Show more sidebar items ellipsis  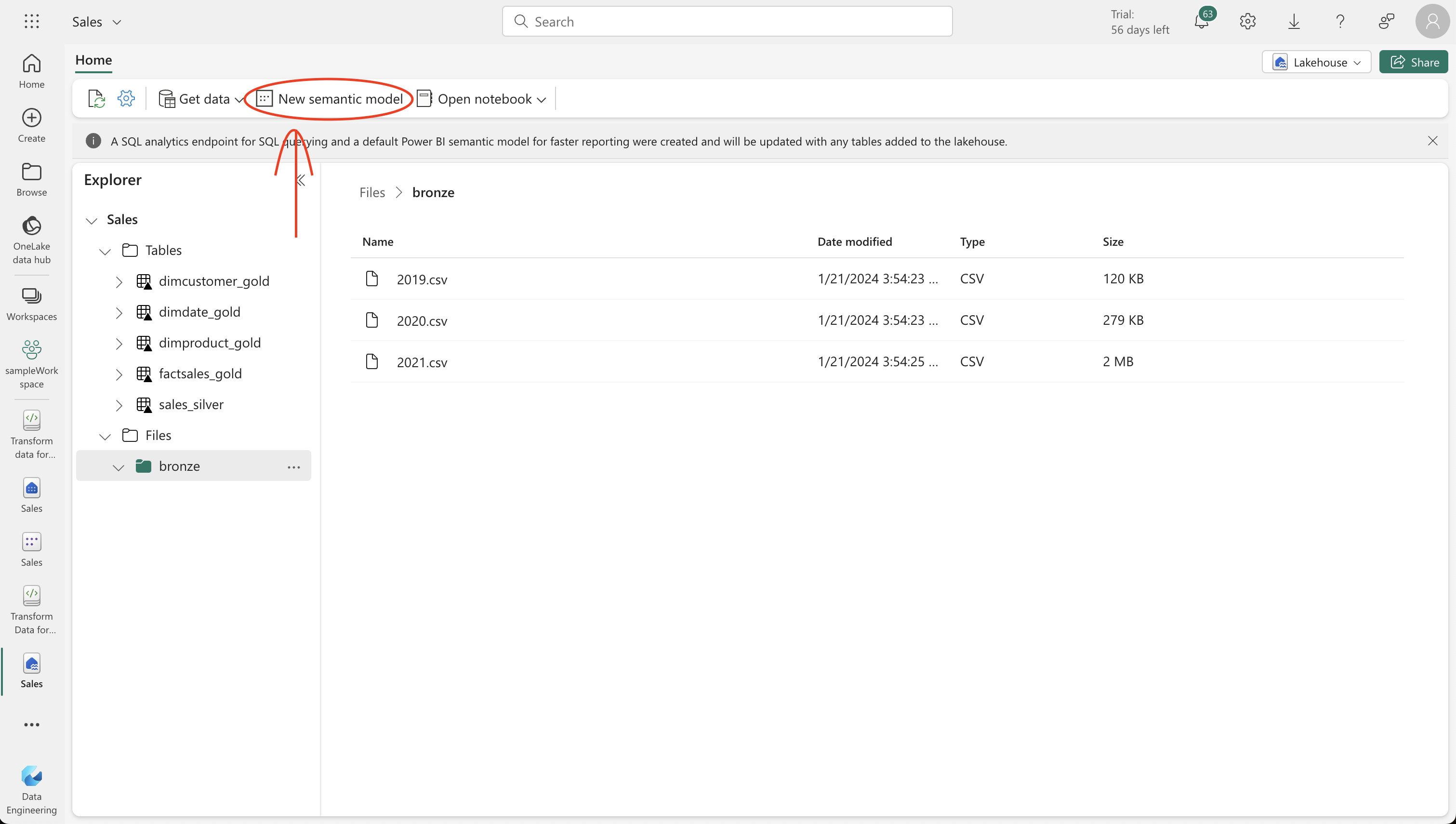tap(32, 724)
